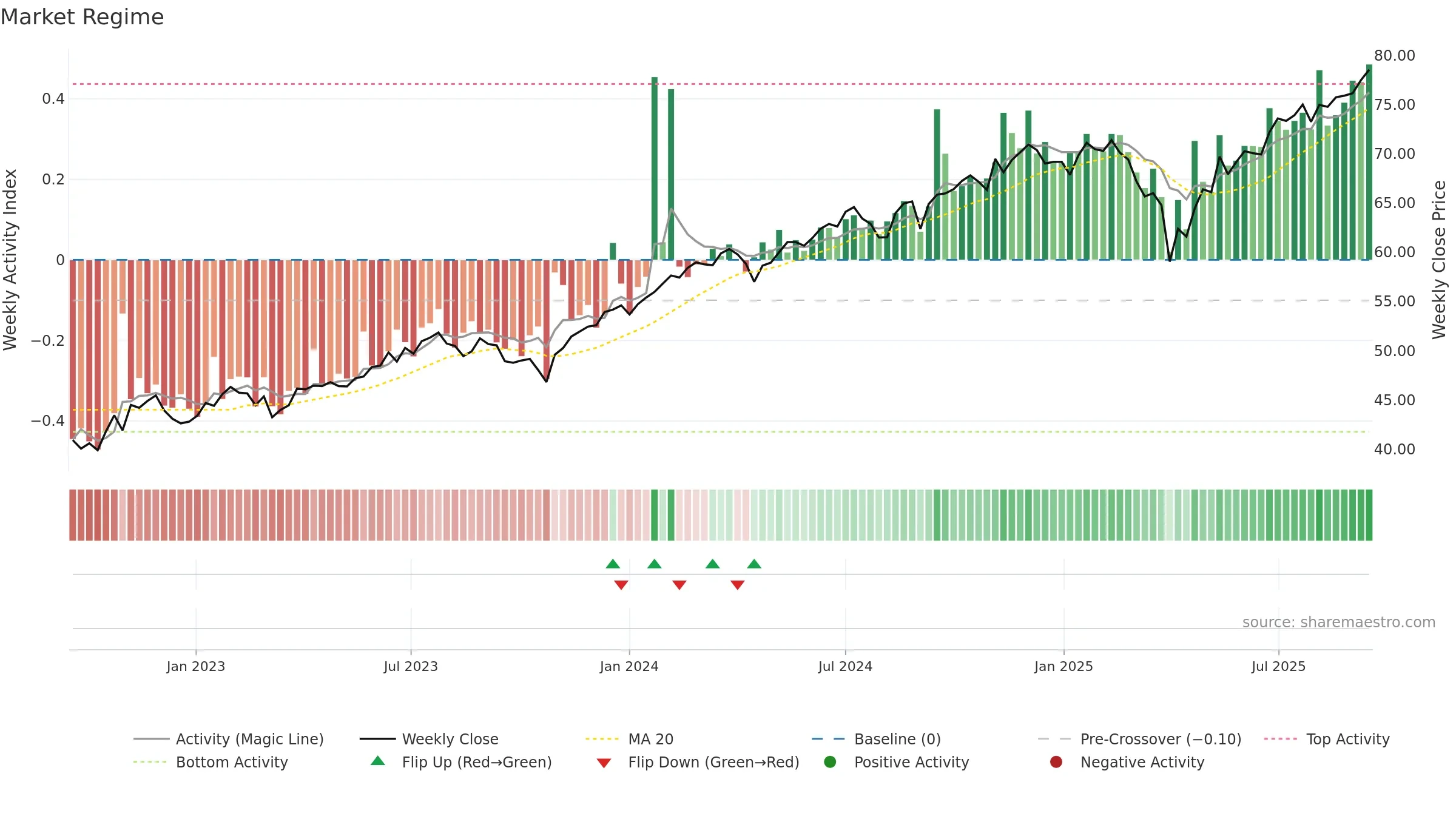Click the first green flip-up marker before Jan 2024

[x=613, y=564]
